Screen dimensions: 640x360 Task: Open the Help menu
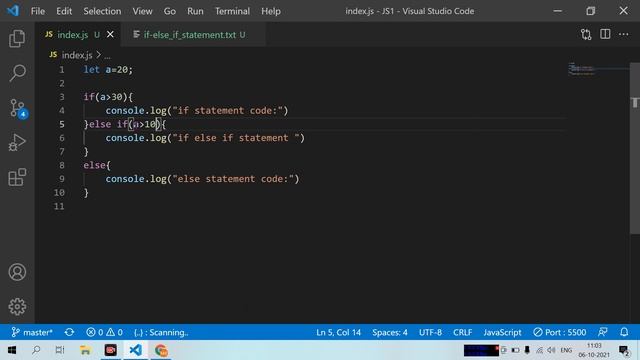click(x=271, y=11)
